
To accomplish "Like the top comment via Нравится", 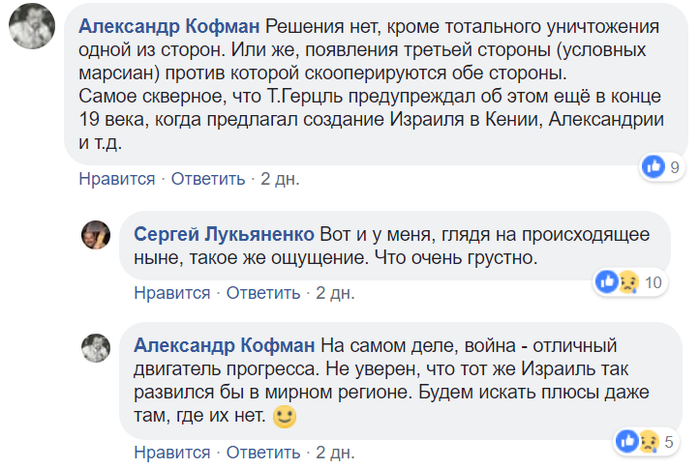I will point(117,179).
